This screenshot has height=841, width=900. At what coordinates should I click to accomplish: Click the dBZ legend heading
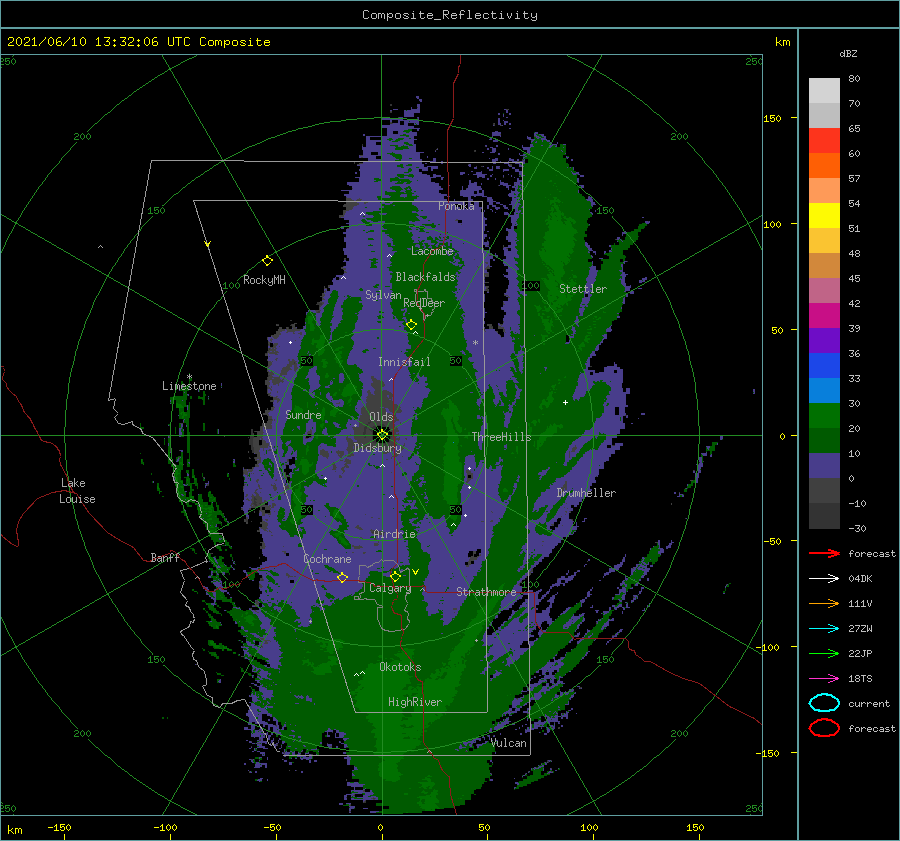pos(848,53)
